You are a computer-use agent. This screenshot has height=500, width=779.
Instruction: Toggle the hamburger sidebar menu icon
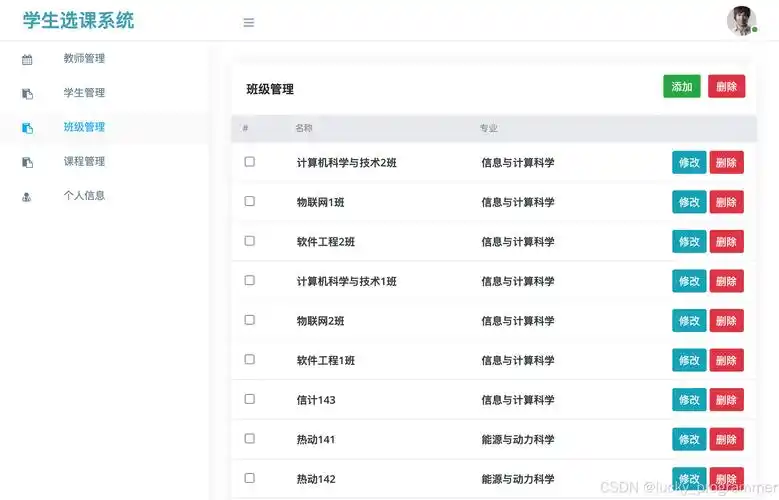click(x=249, y=22)
